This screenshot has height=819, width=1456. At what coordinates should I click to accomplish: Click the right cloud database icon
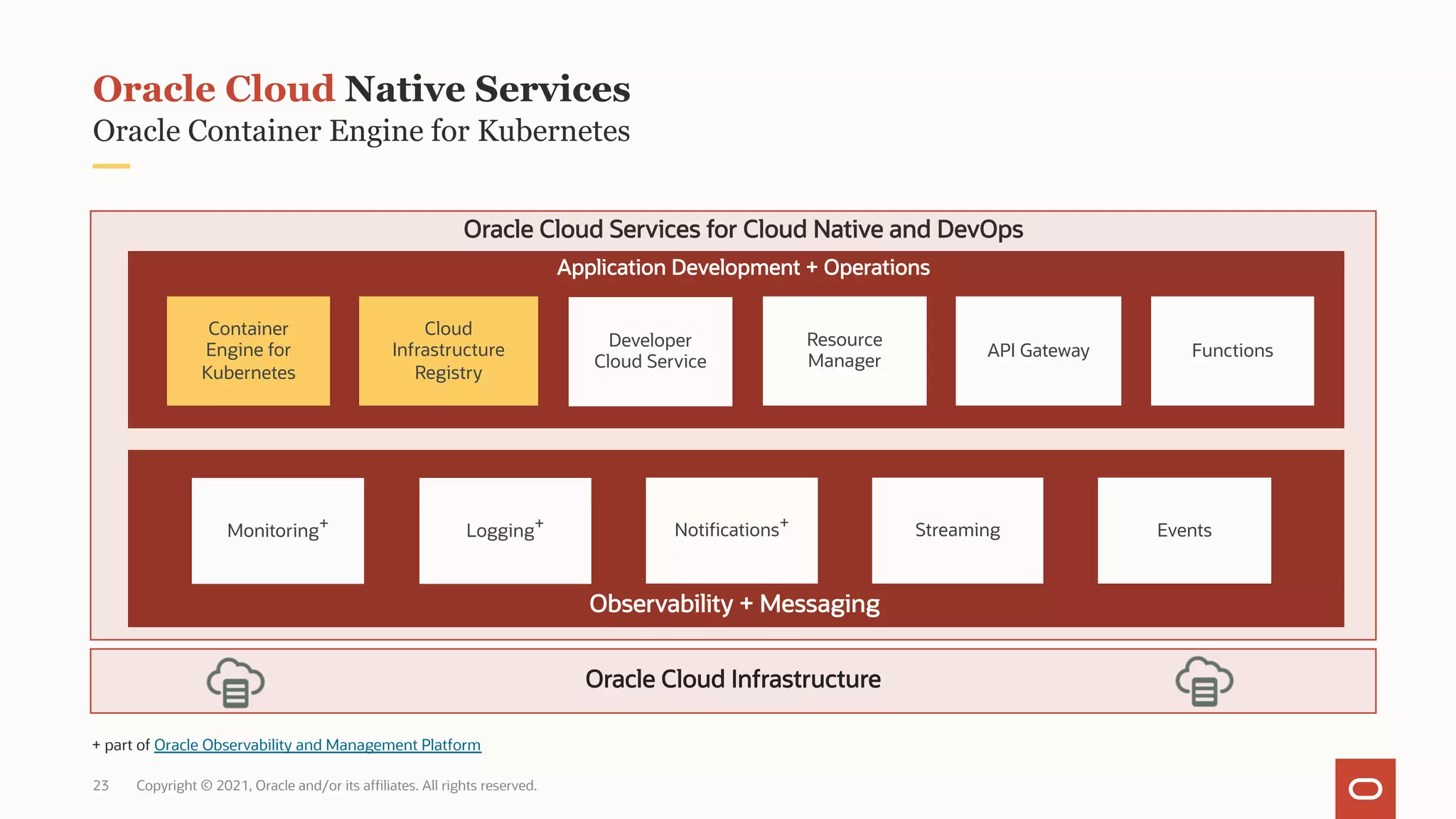coord(1204,681)
